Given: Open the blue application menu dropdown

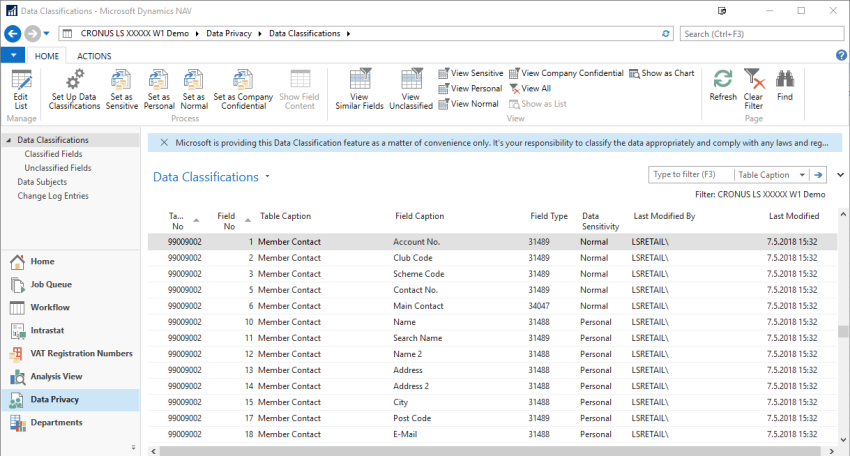Looking at the screenshot, I should click(x=13, y=55).
